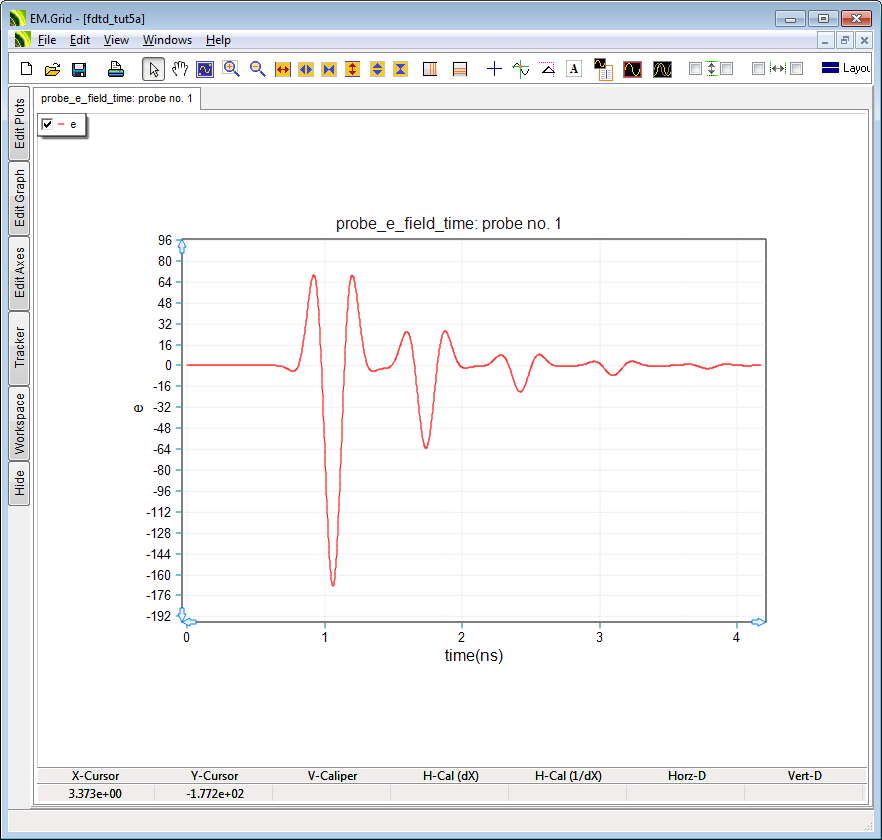This screenshot has height=840, width=882.
Task: Open a file with the folder icon
Action: click(x=52, y=69)
